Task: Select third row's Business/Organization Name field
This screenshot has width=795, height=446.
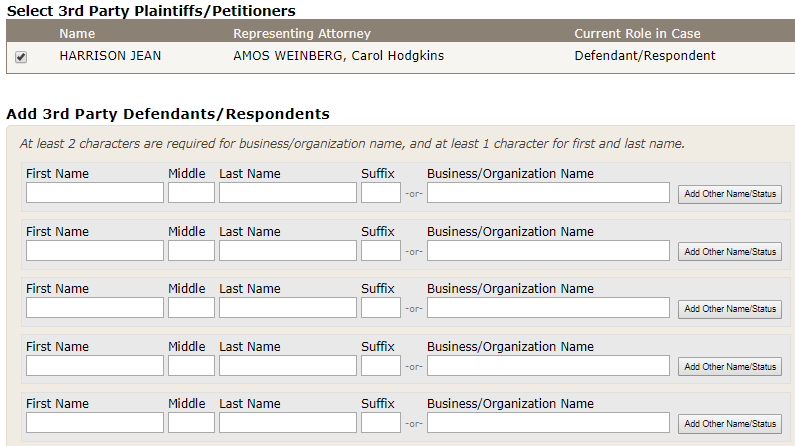Action: point(548,308)
